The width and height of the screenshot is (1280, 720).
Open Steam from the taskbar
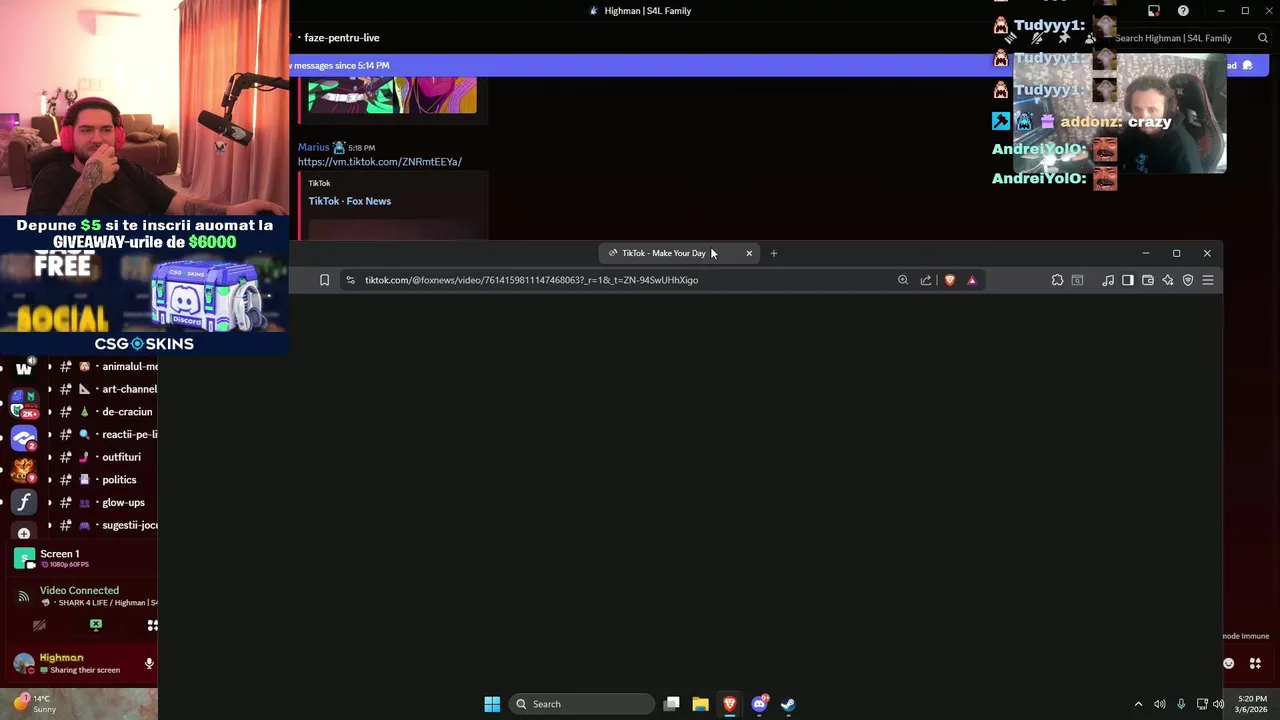788,704
